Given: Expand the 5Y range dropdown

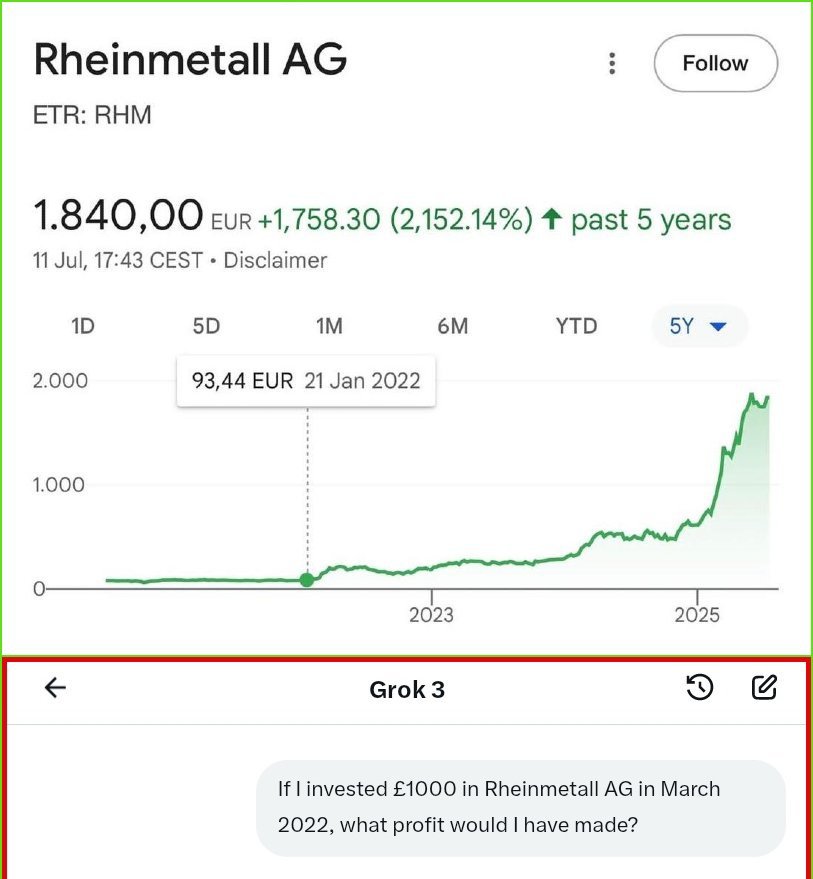Looking at the screenshot, I should pos(699,326).
